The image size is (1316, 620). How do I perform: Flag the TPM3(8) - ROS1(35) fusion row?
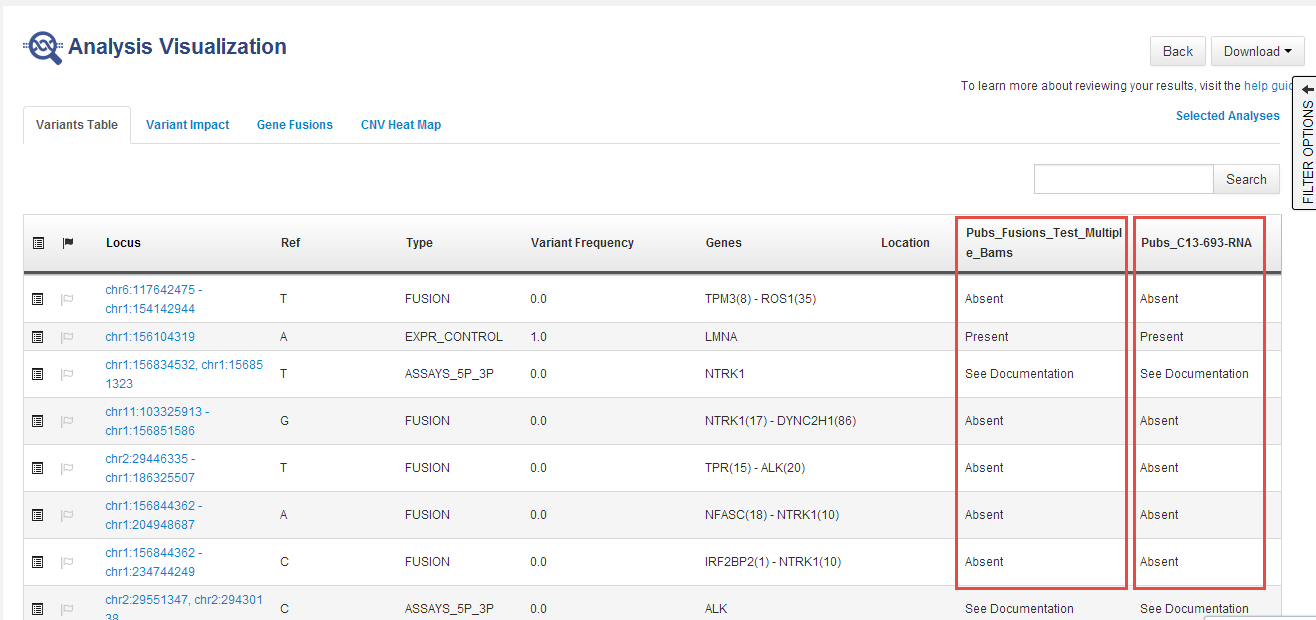point(68,299)
